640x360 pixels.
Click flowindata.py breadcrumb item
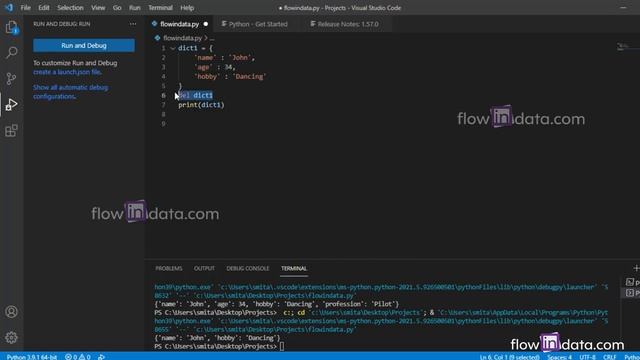182,38
